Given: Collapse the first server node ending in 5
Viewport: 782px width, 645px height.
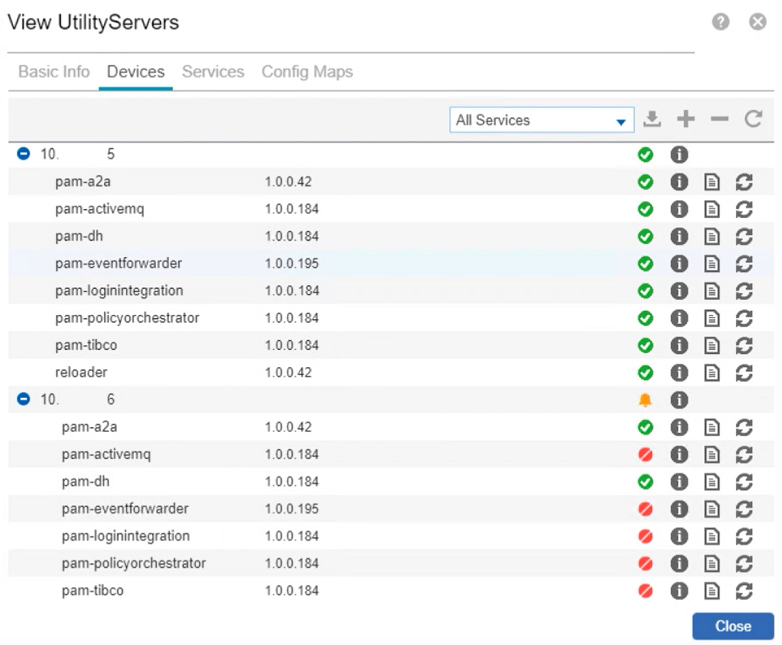Looking at the screenshot, I should pyautogui.click(x=25, y=155).
